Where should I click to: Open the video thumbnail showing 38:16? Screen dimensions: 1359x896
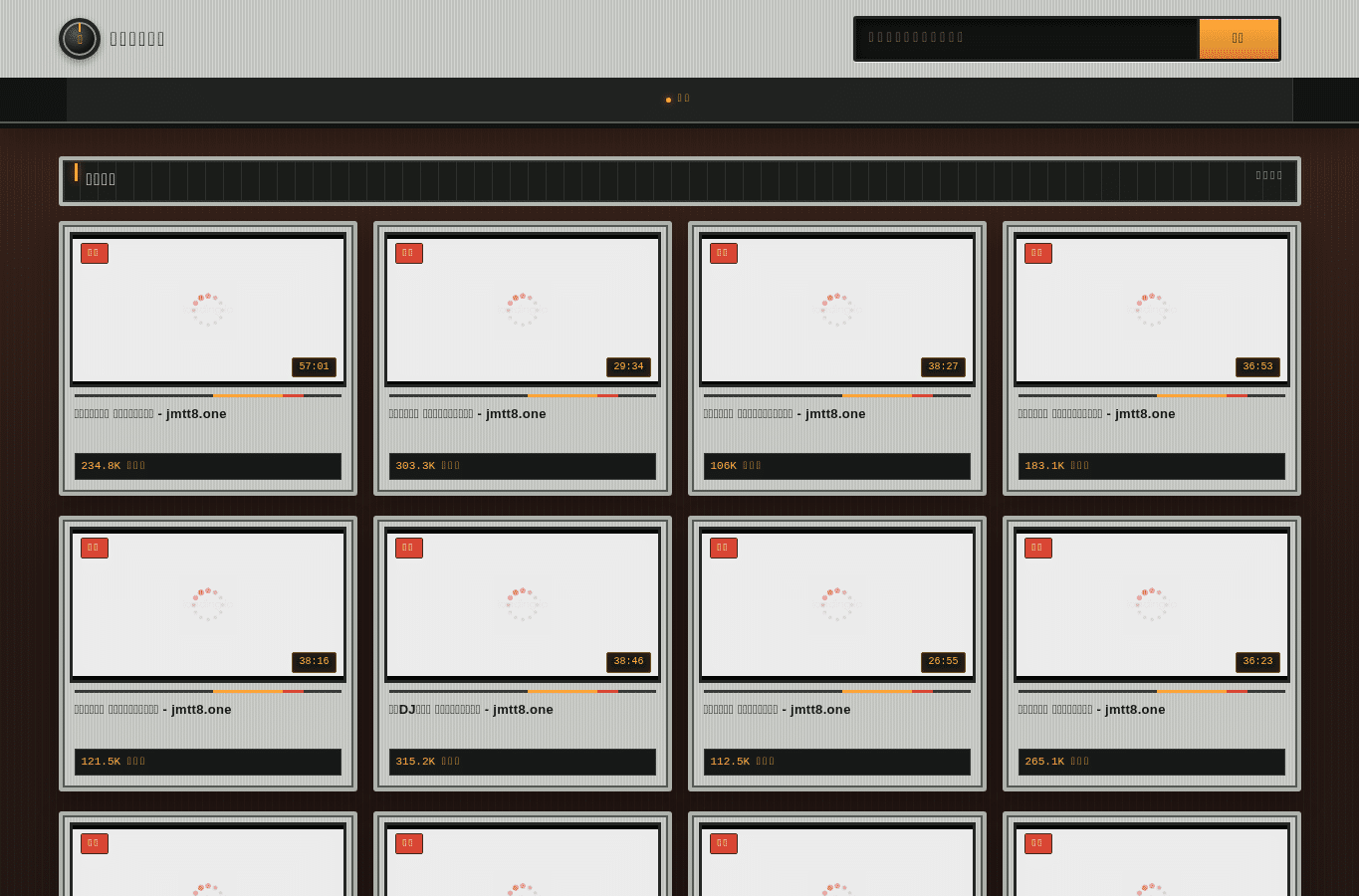click(208, 604)
